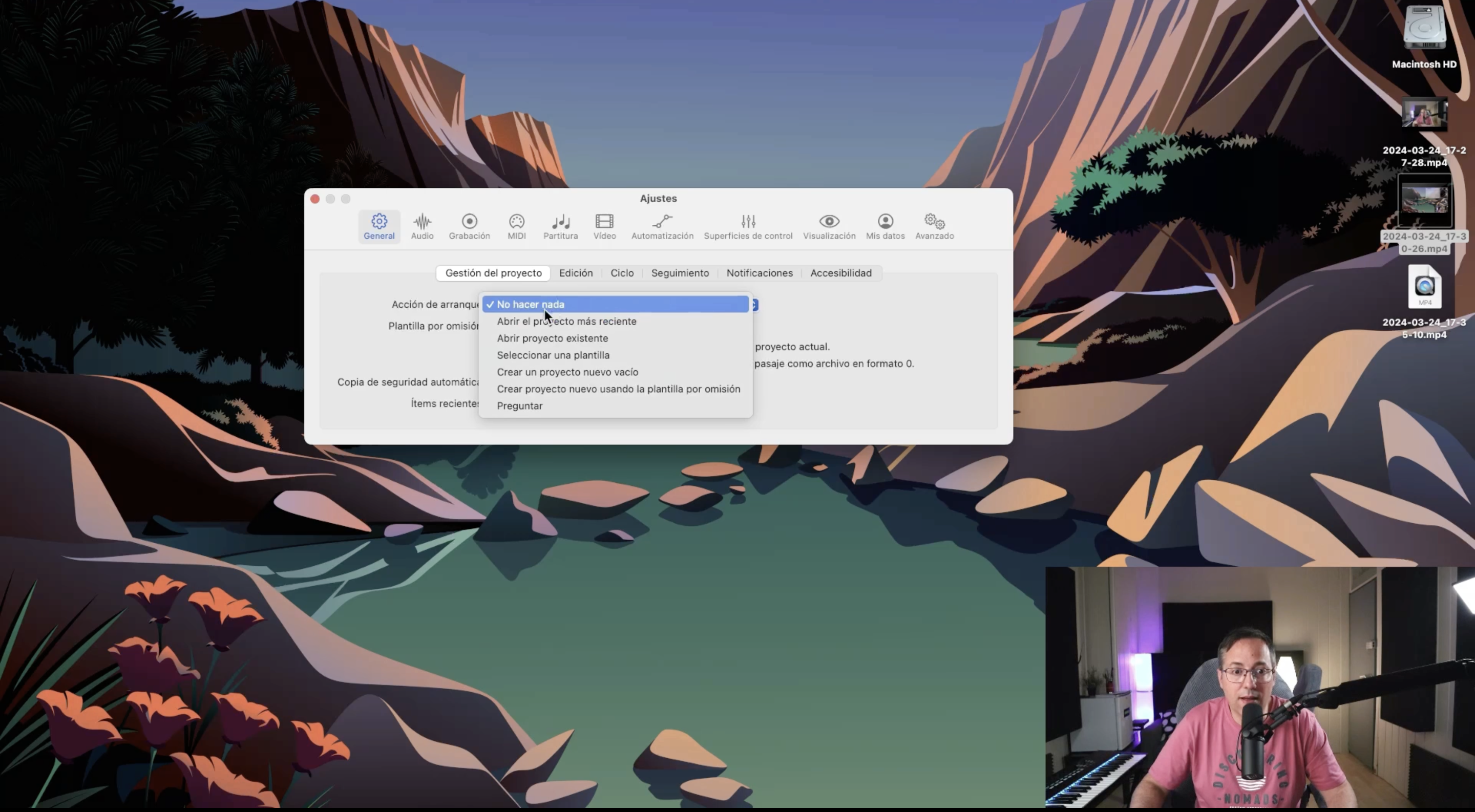Open the Mis datos pane
The image size is (1475, 812).
884,226
